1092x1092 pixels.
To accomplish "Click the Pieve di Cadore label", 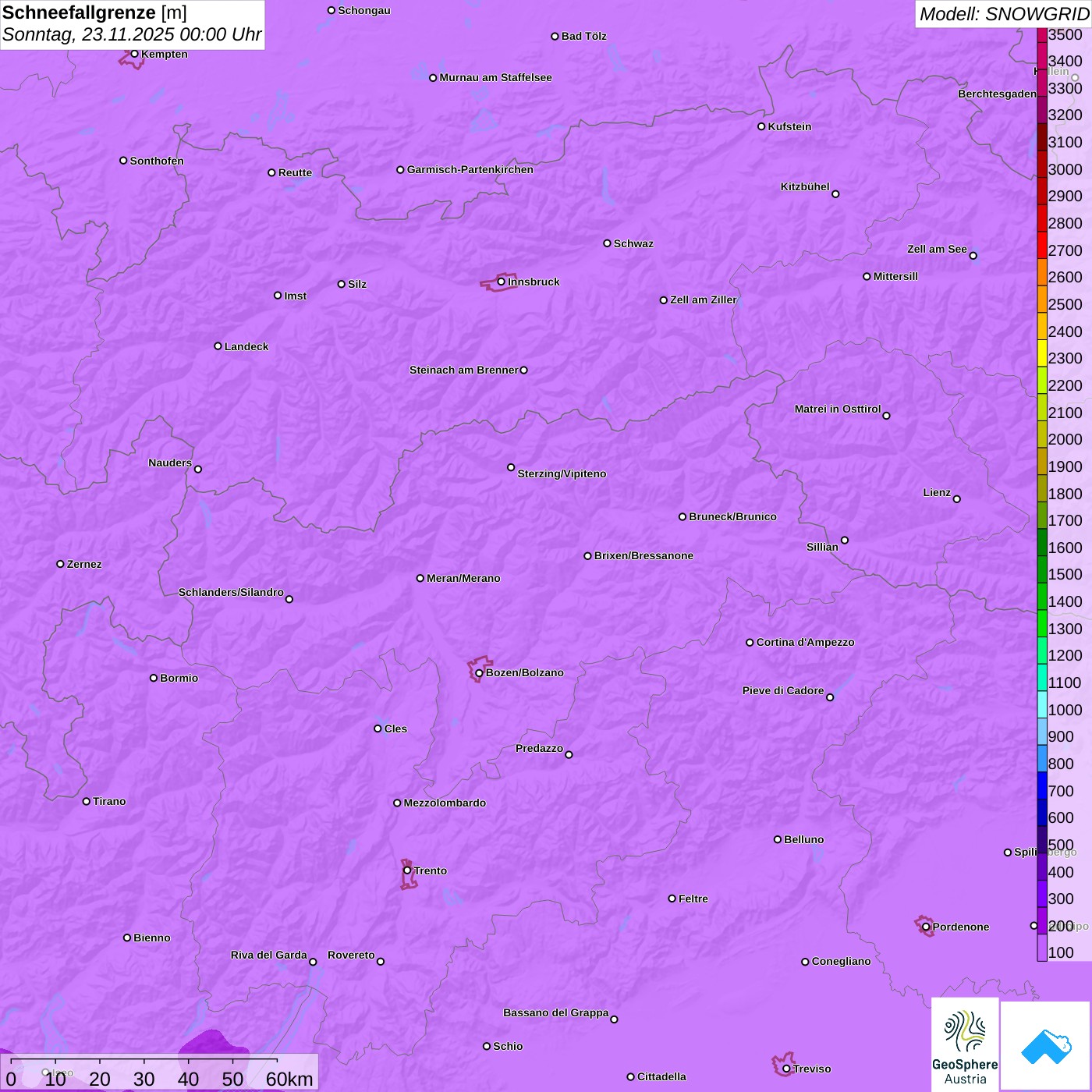I will pos(782,690).
